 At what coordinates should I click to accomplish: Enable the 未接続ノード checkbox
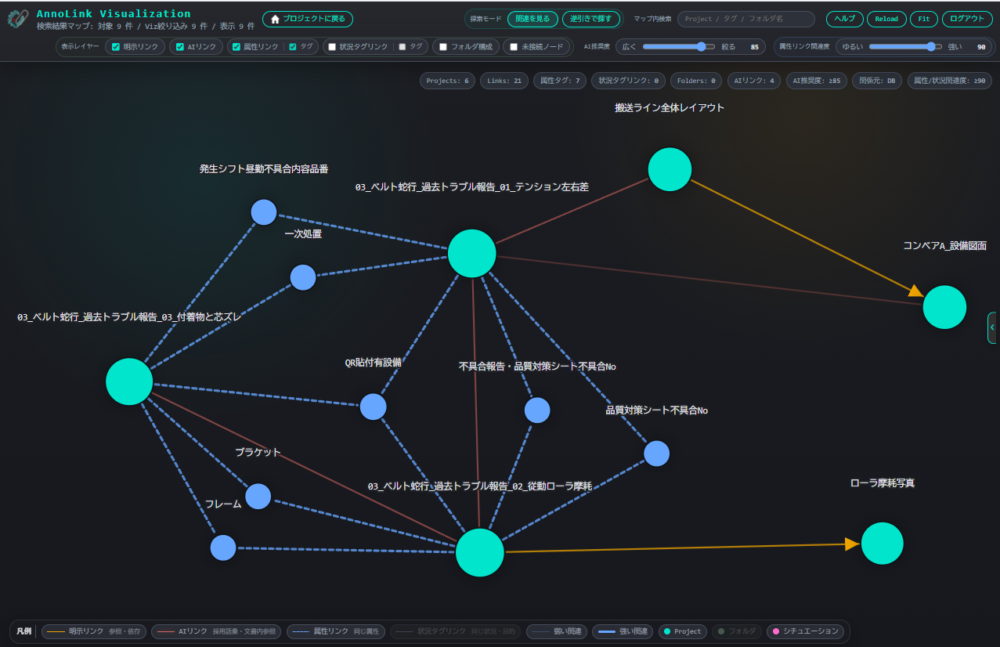click(513, 47)
